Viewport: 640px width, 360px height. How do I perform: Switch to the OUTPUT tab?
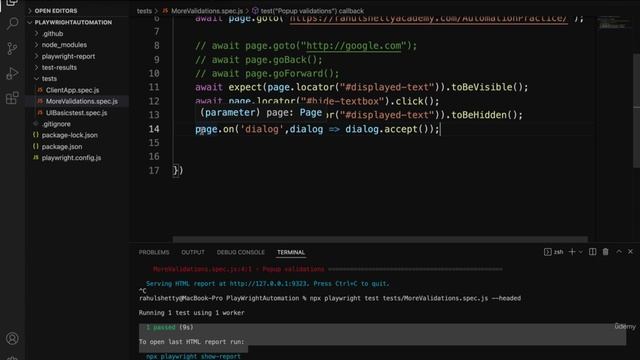coord(193,252)
